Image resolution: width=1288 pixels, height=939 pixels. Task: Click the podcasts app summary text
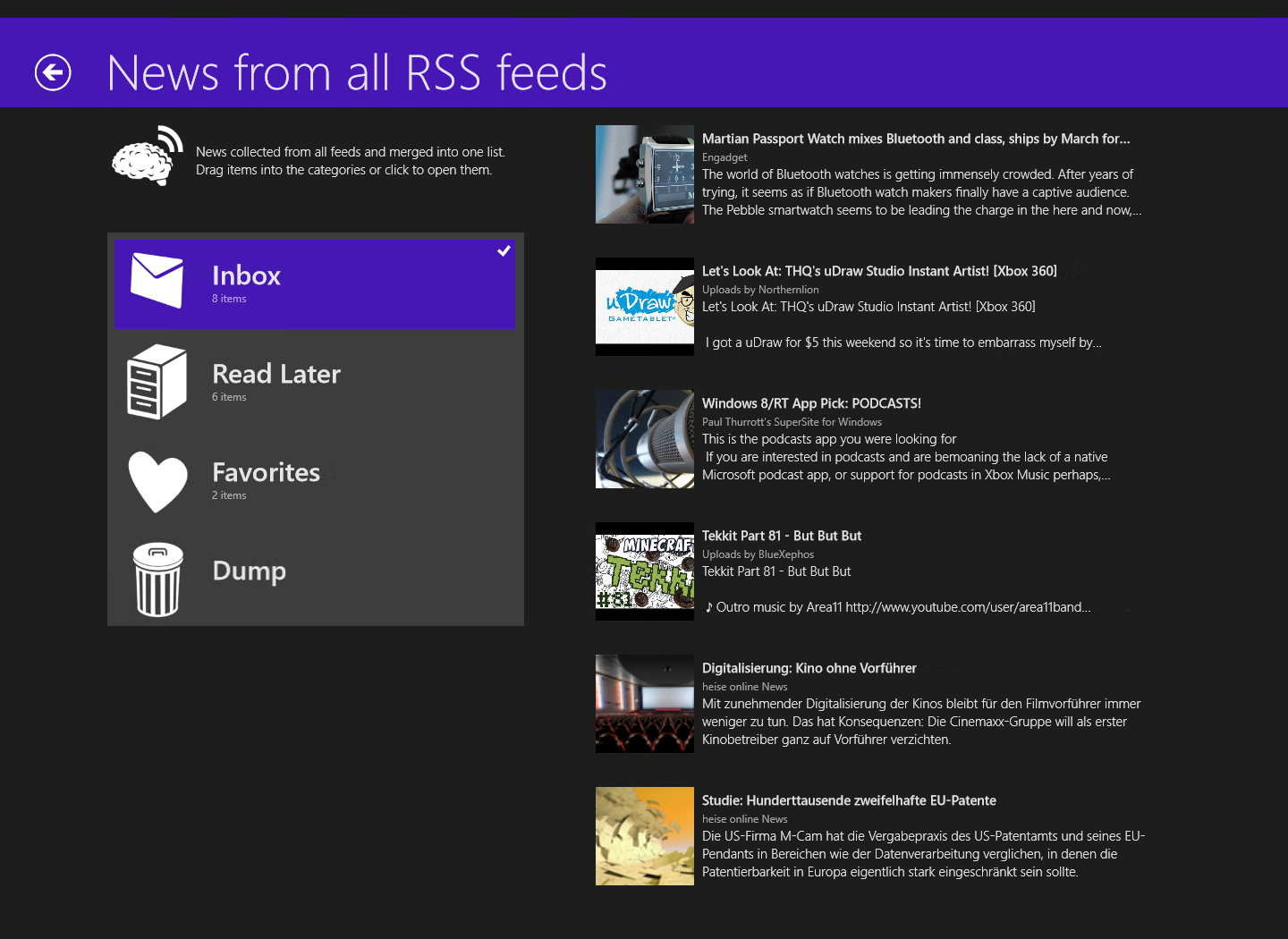point(906,457)
